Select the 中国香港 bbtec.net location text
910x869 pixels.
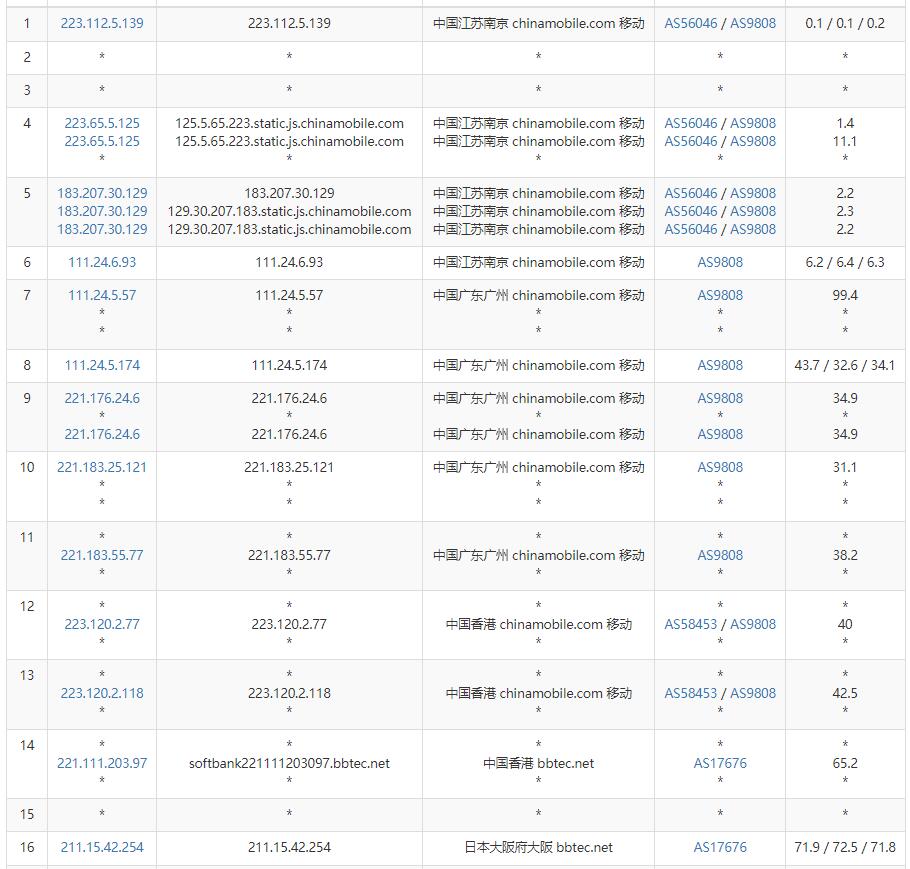(x=538, y=763)
